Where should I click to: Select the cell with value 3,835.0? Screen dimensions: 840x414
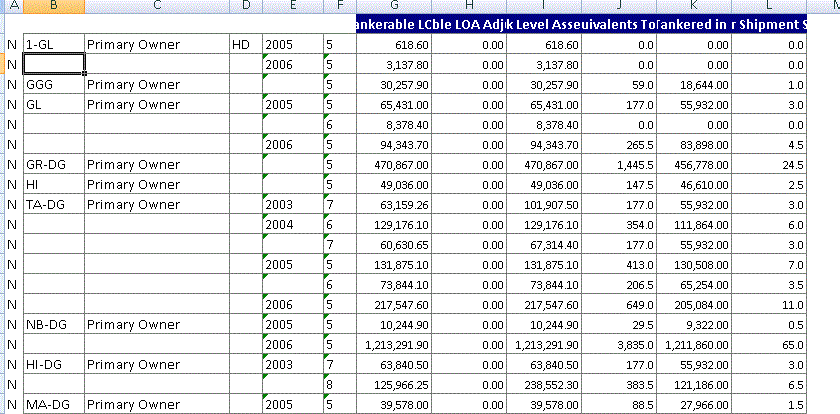619,344
